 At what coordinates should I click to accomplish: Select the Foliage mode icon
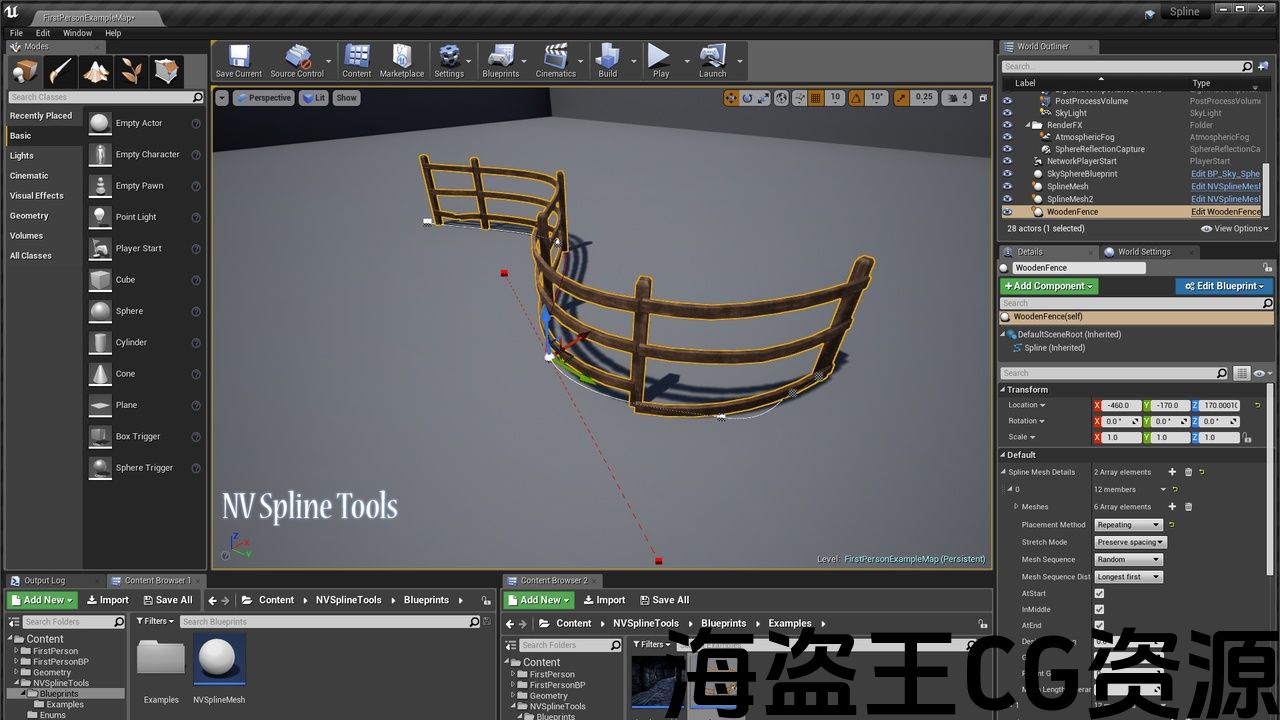[131, 71]
